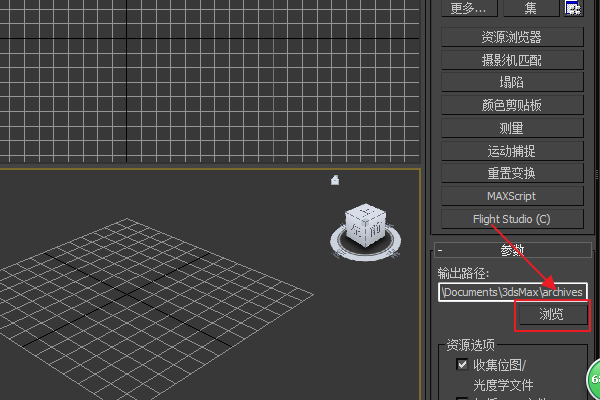Collapse the 参数 rollout
The width and height of the screenshot is (600, 400).
513,250
